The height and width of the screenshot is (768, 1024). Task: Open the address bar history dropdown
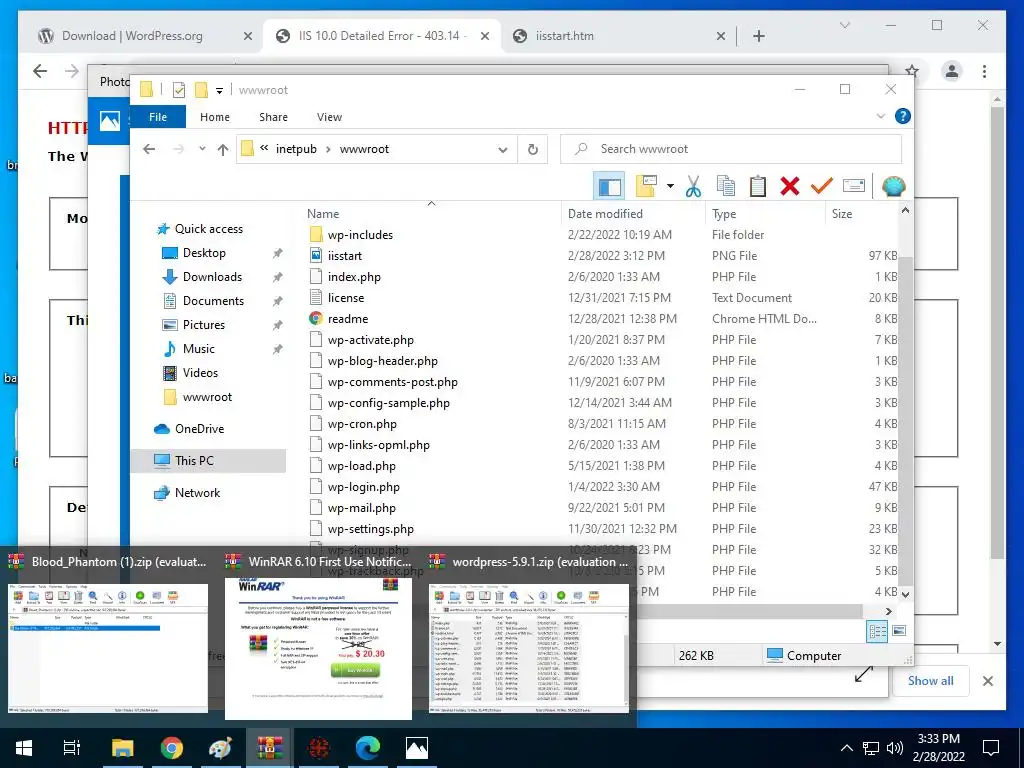[503, 150]
